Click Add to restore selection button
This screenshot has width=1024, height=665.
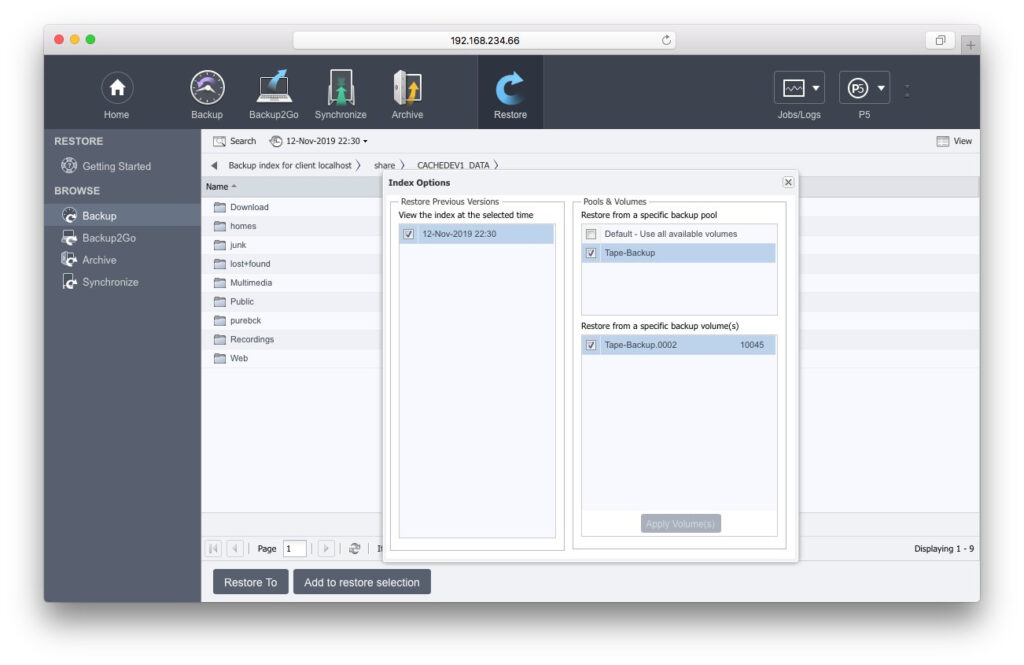point(361,582)
